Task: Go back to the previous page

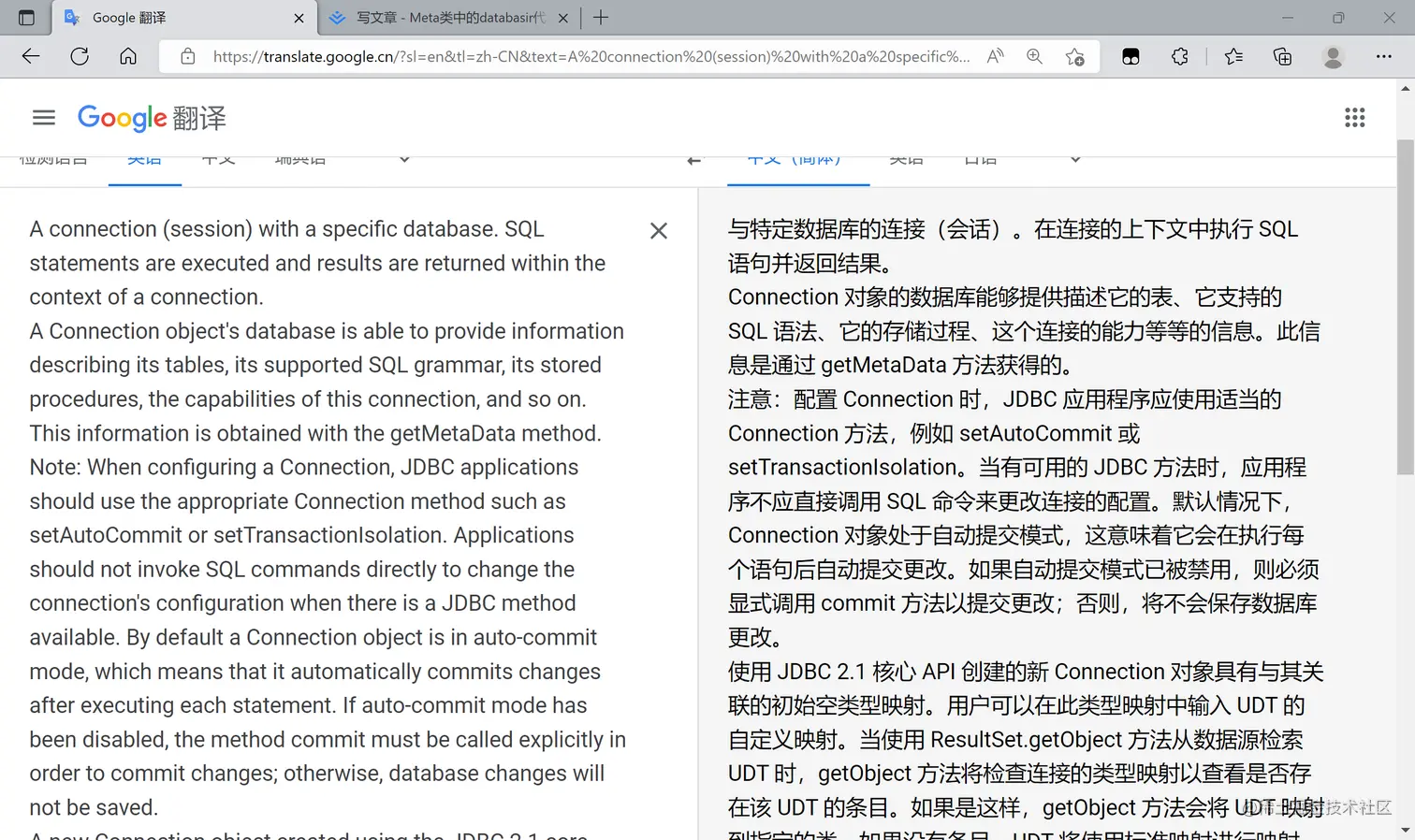Action: pyautogui.click(x=31, y=56)
